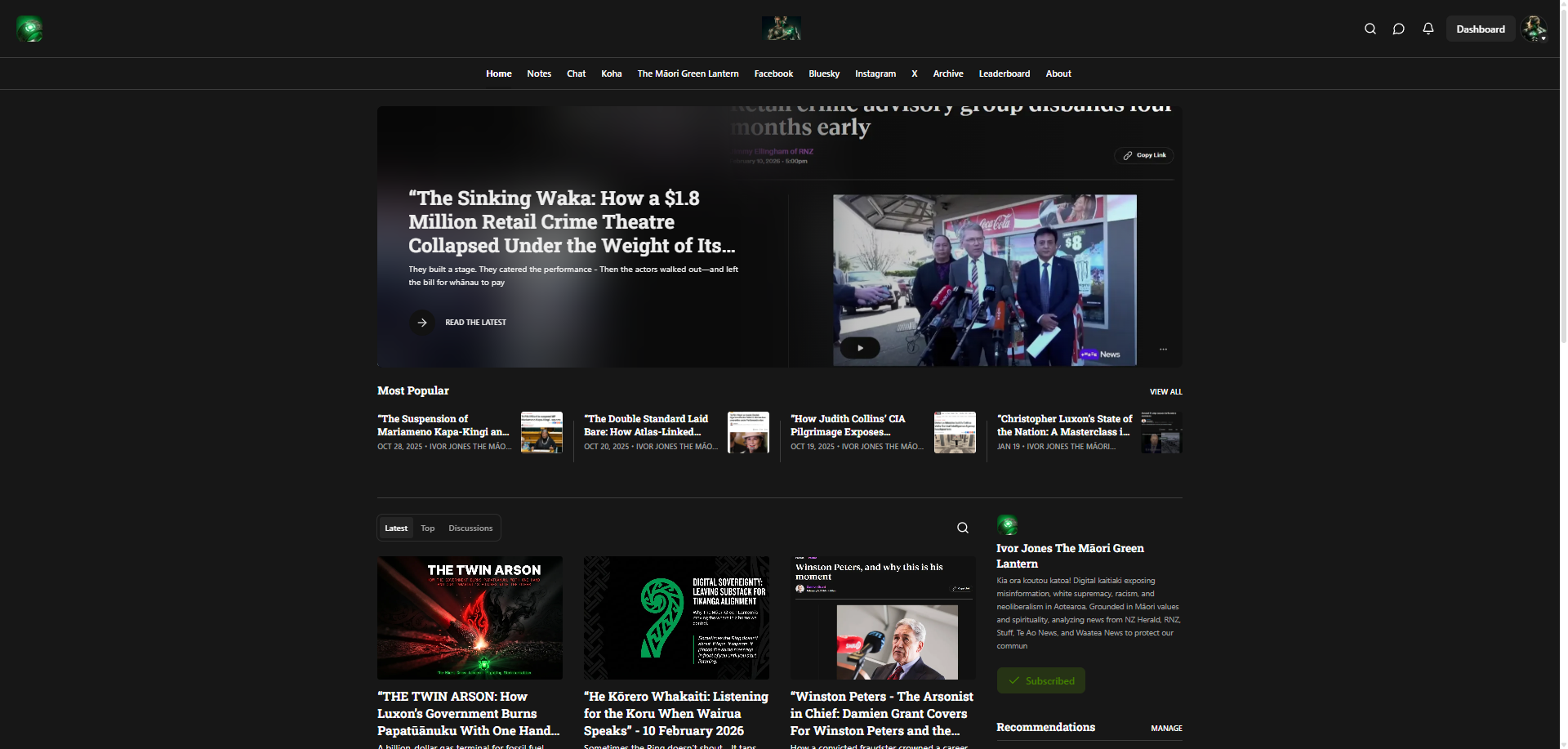
Task: Open the Dashboard
Action: 1481,29
